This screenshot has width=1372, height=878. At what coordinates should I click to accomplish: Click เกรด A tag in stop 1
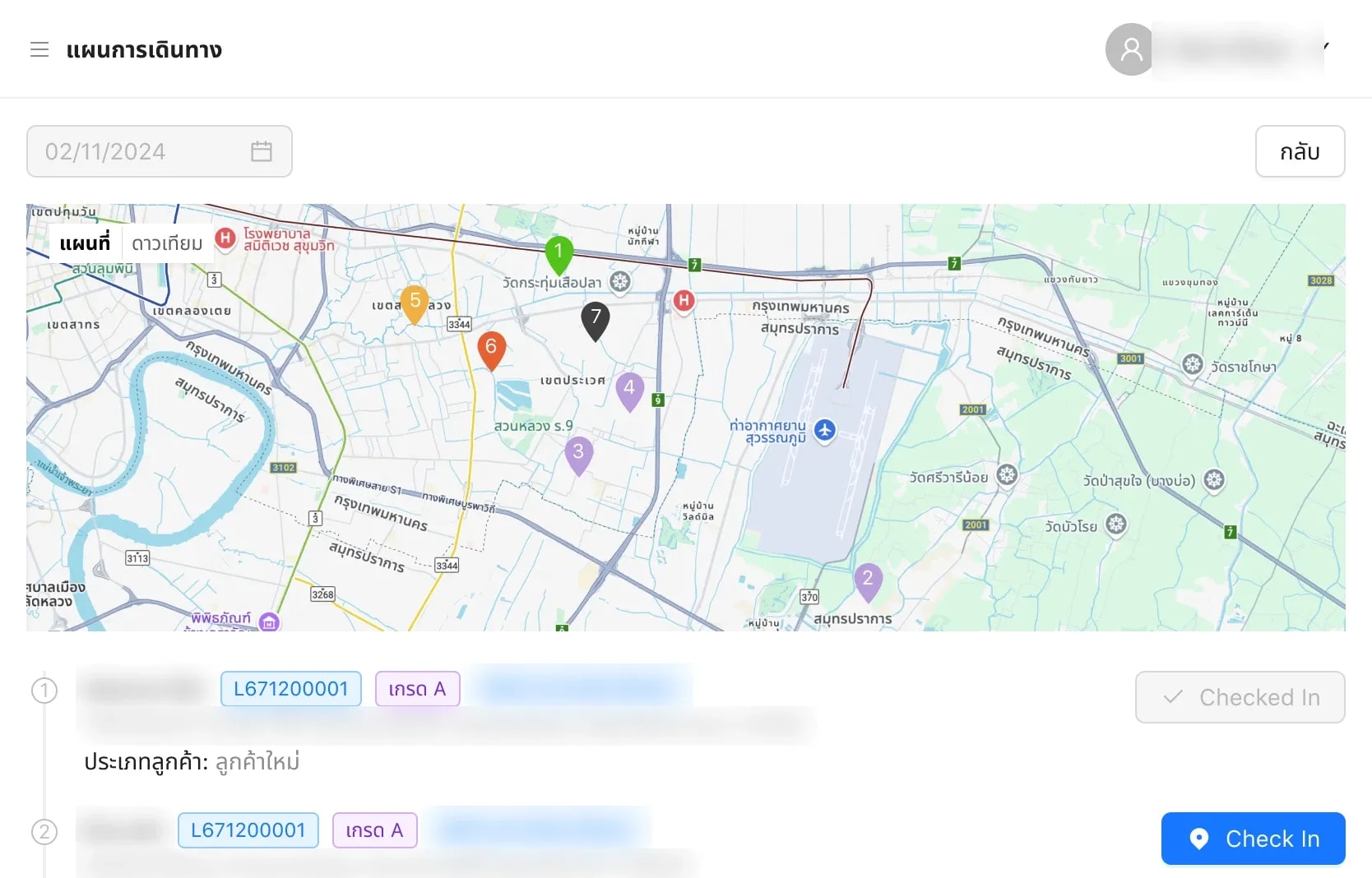418,689
